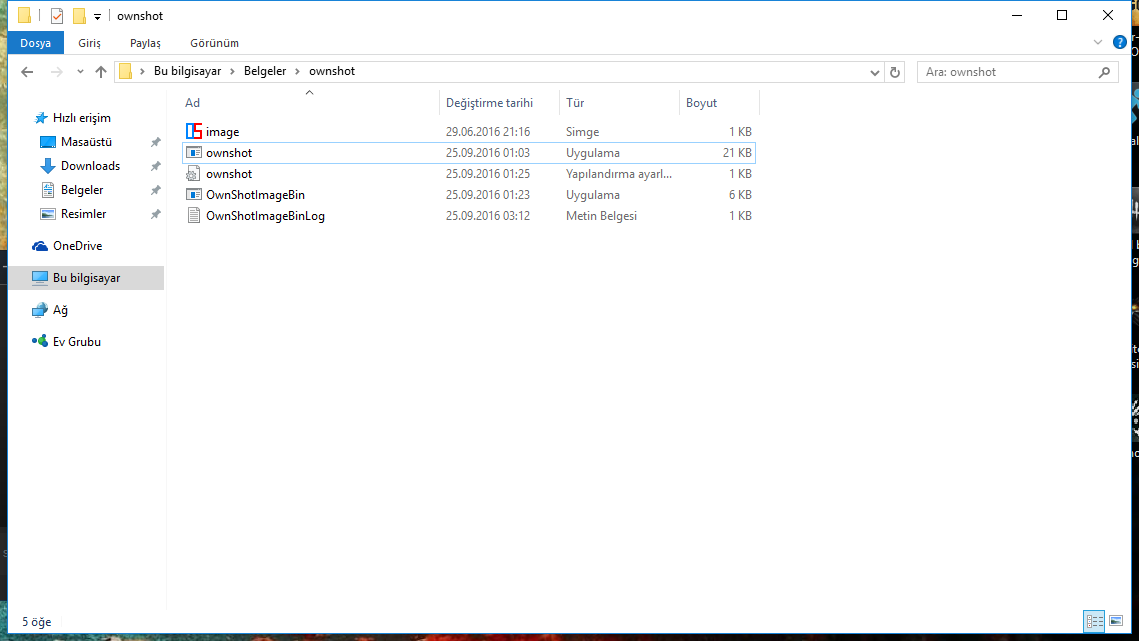Viewport: 1139px width, 641px height.
Task: Open Masaüstü in the navigation pane
Action: [86, 142]
